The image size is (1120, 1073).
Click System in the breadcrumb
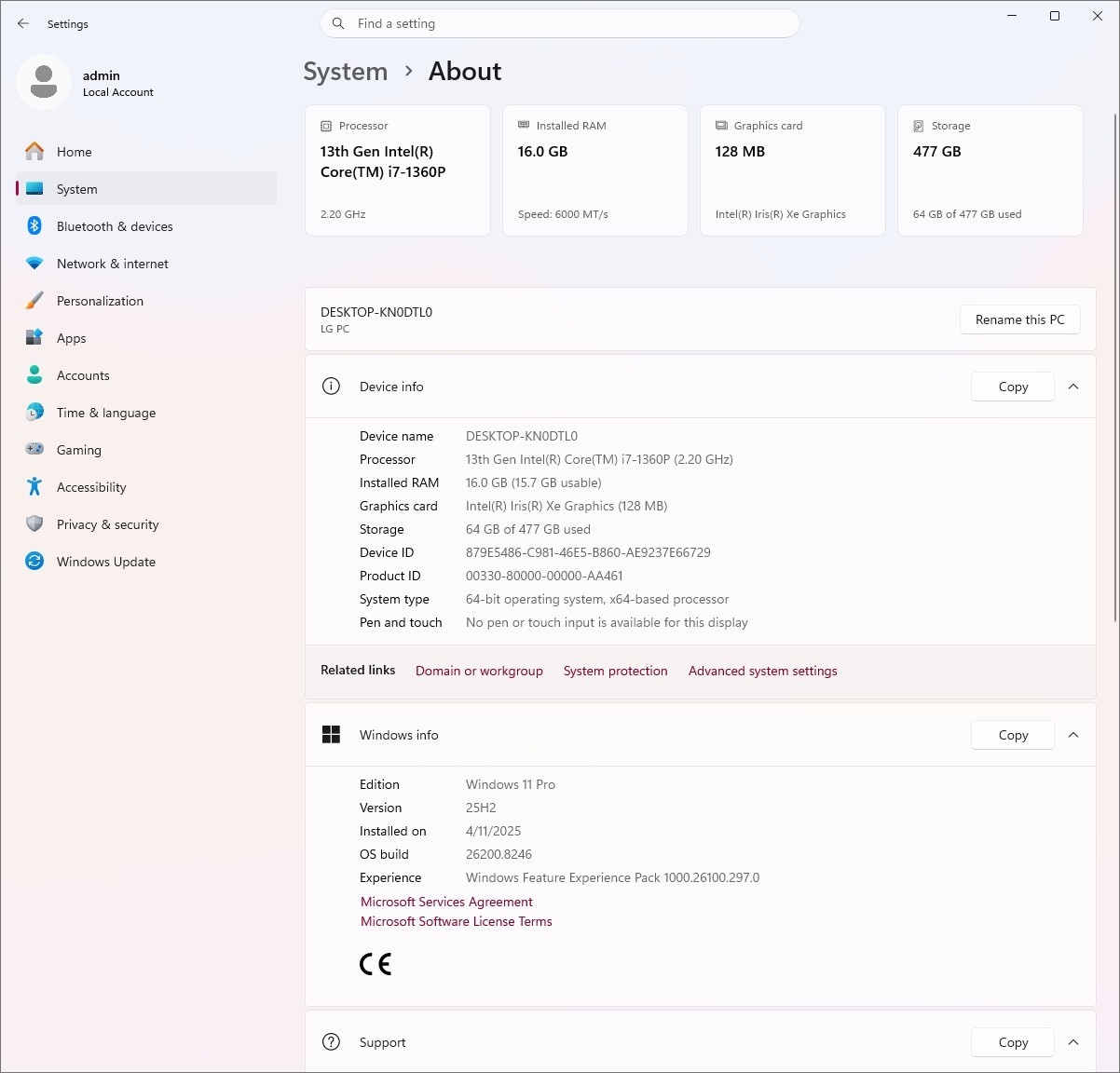pyautogui.click(x=345, y=72)
